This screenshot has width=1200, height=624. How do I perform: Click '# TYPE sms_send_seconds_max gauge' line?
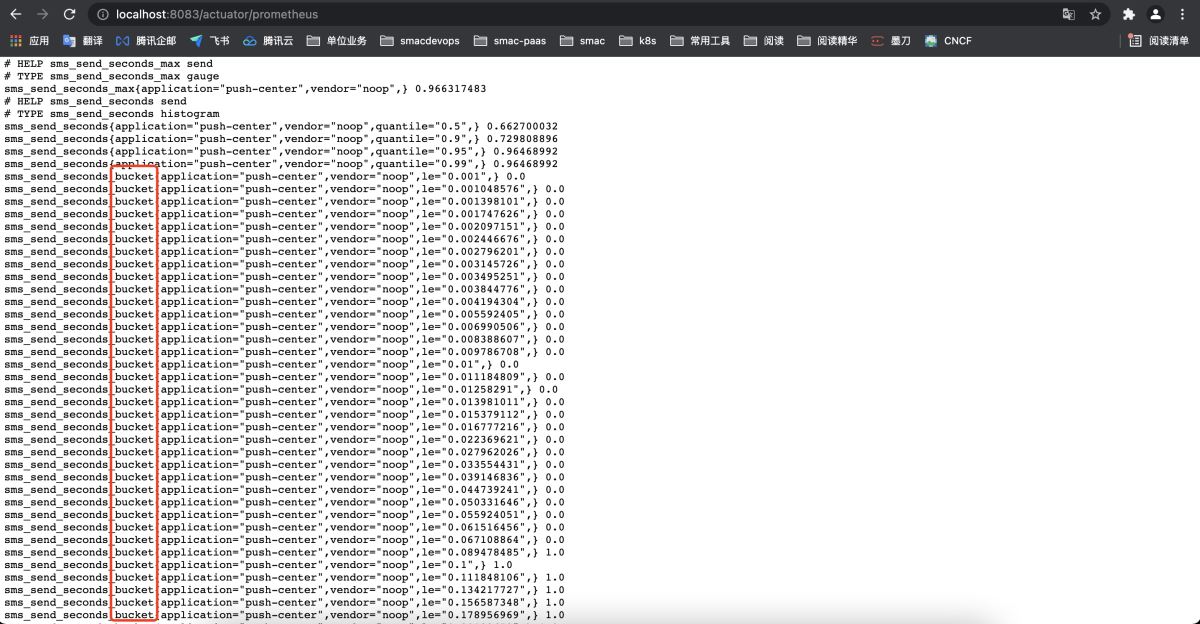click(x=111, y=76)
